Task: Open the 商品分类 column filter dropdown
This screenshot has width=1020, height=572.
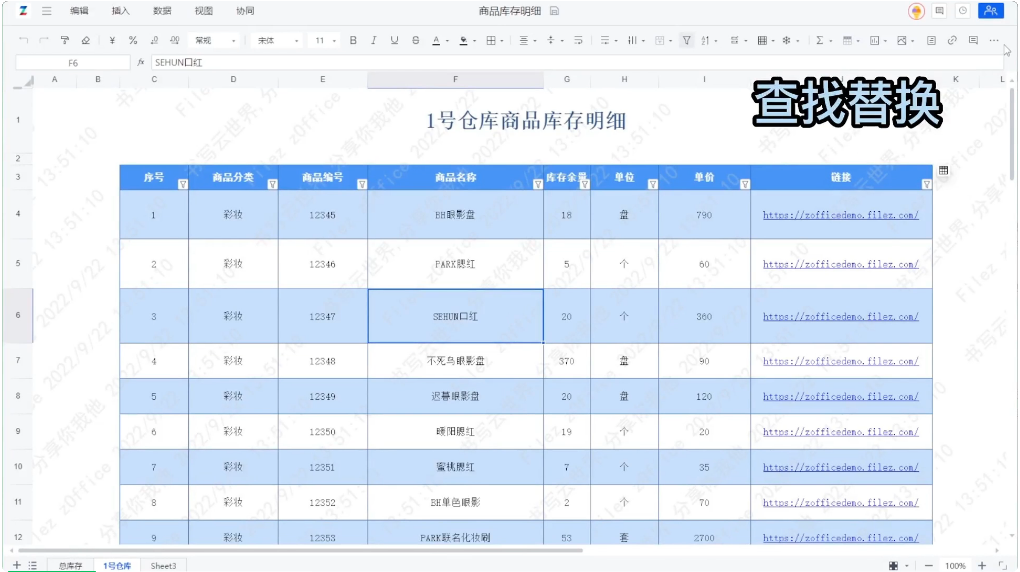Action: click(x=273, y=184)
